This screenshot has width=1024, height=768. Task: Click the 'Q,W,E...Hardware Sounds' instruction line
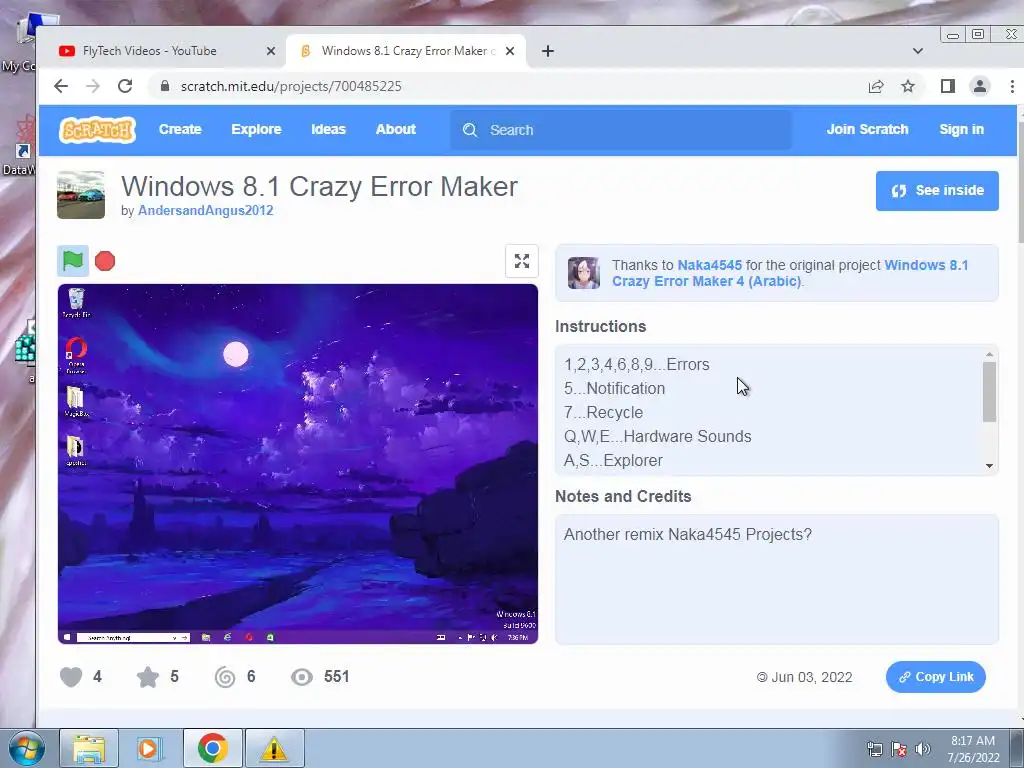pyautogui.click(x=658, y=436)
